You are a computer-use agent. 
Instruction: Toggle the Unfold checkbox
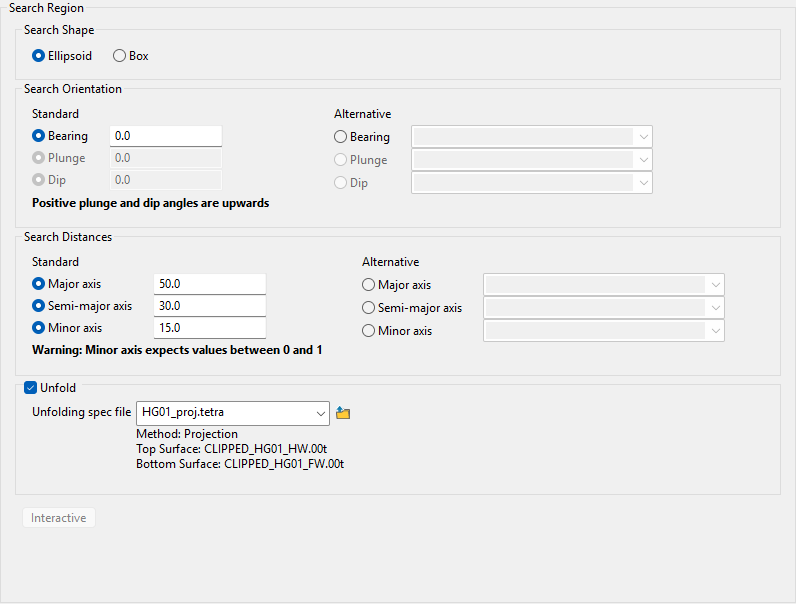click(x=30, y=388)
